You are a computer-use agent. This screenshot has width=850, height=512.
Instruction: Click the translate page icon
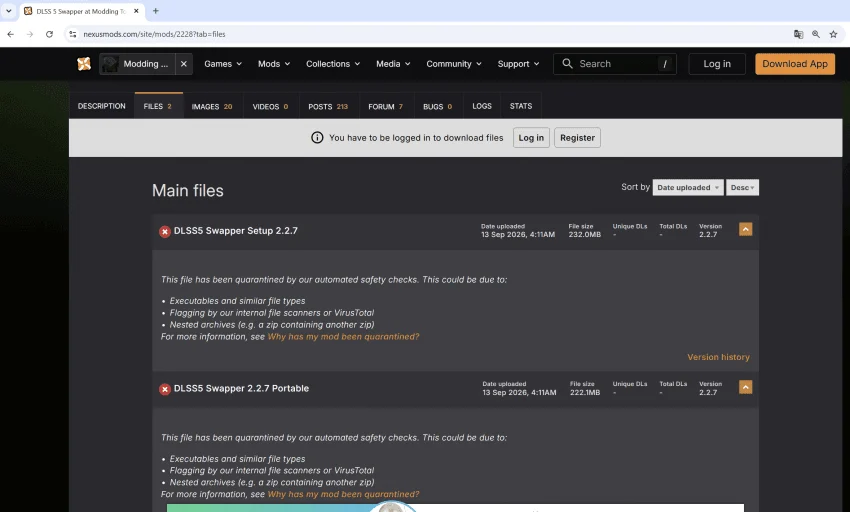(798, 34)
